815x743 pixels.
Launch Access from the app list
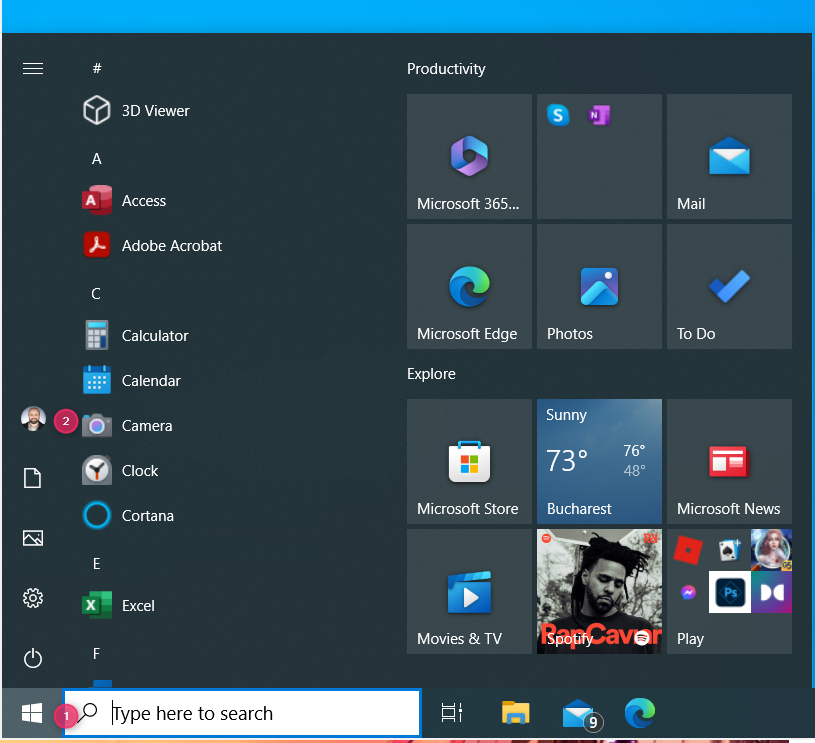tap(124, 200)
